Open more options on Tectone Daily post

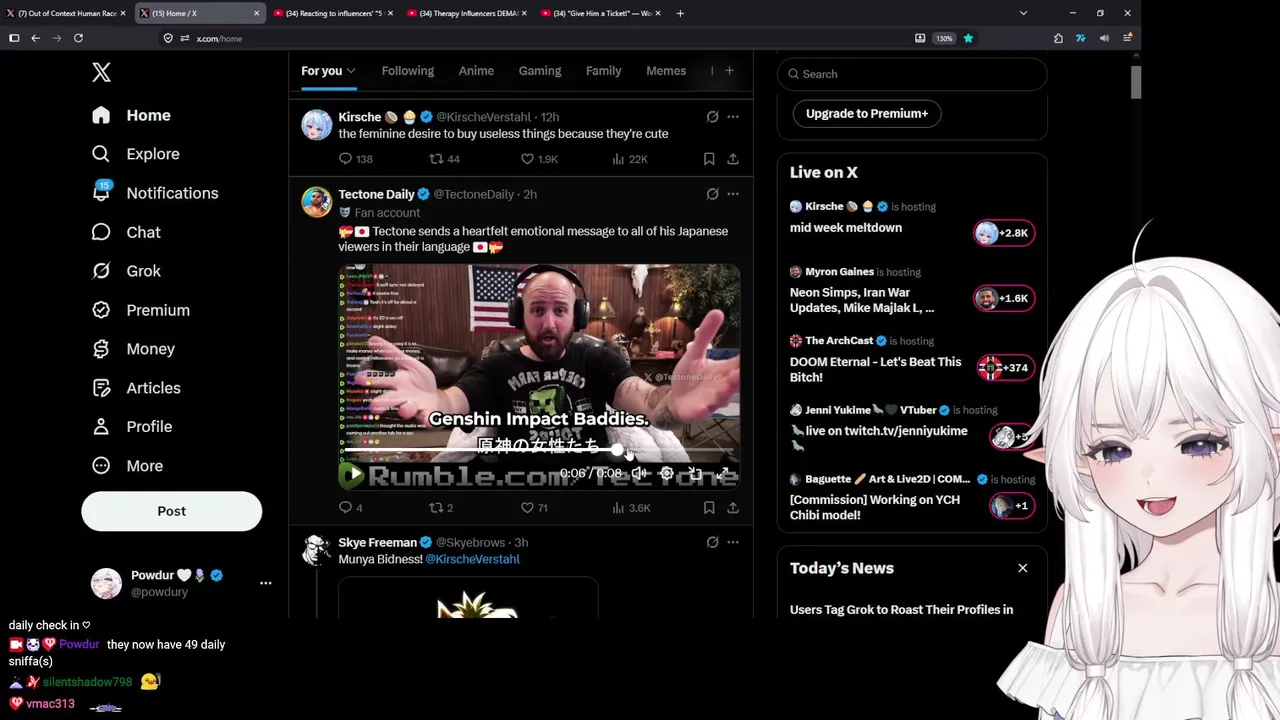(733, 194)
